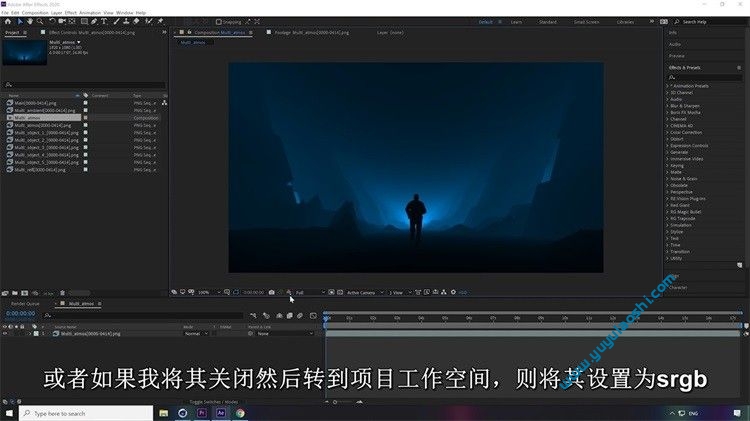Switch to the Standard workspace
The height and width of the screenshot is (421, 750).
[548, 22]
